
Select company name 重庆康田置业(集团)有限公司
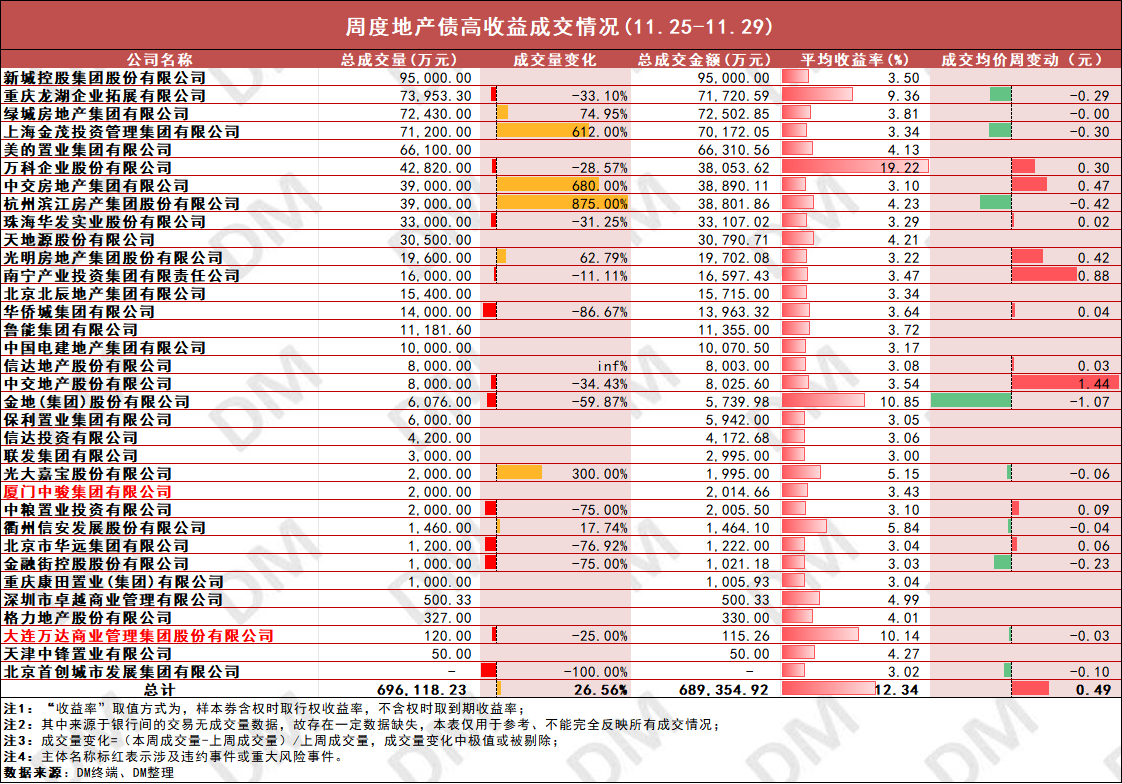click(x=113, y=582)
